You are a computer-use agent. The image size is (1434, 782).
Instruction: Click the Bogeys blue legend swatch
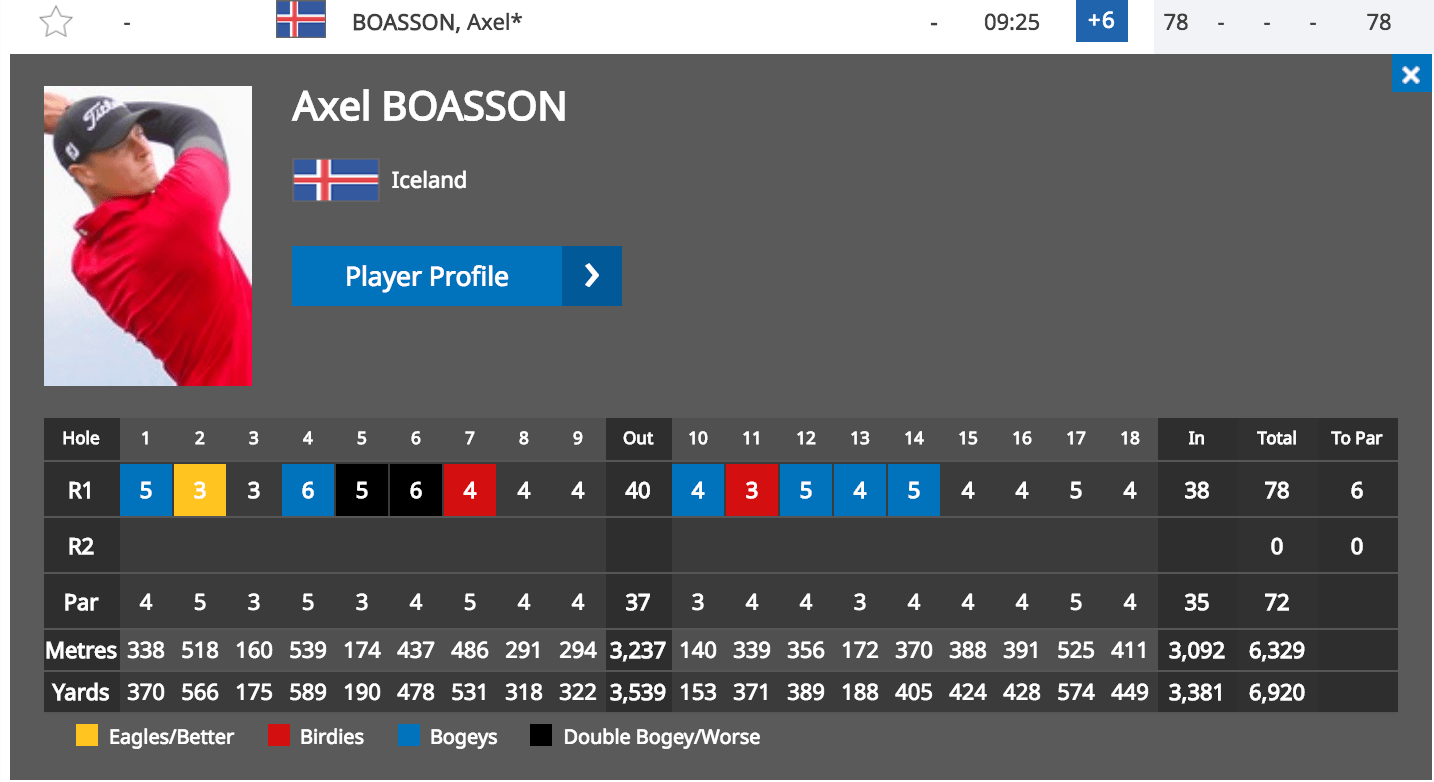(409, 737)
